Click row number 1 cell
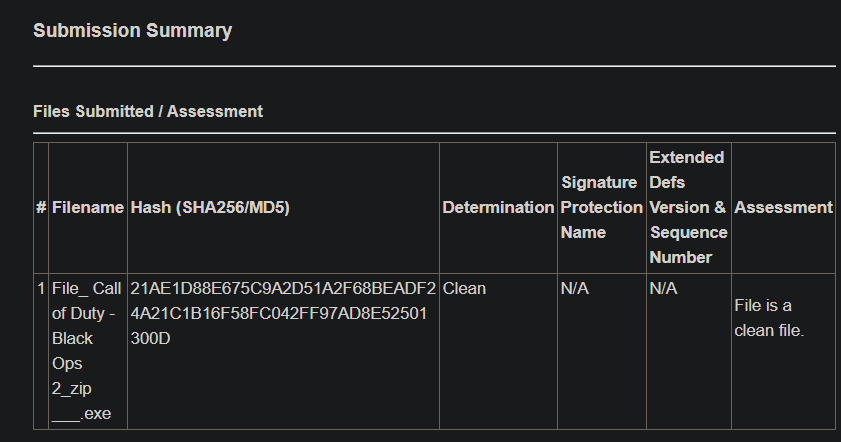Viewport: 841px width, 442px height. pos(41,288)
